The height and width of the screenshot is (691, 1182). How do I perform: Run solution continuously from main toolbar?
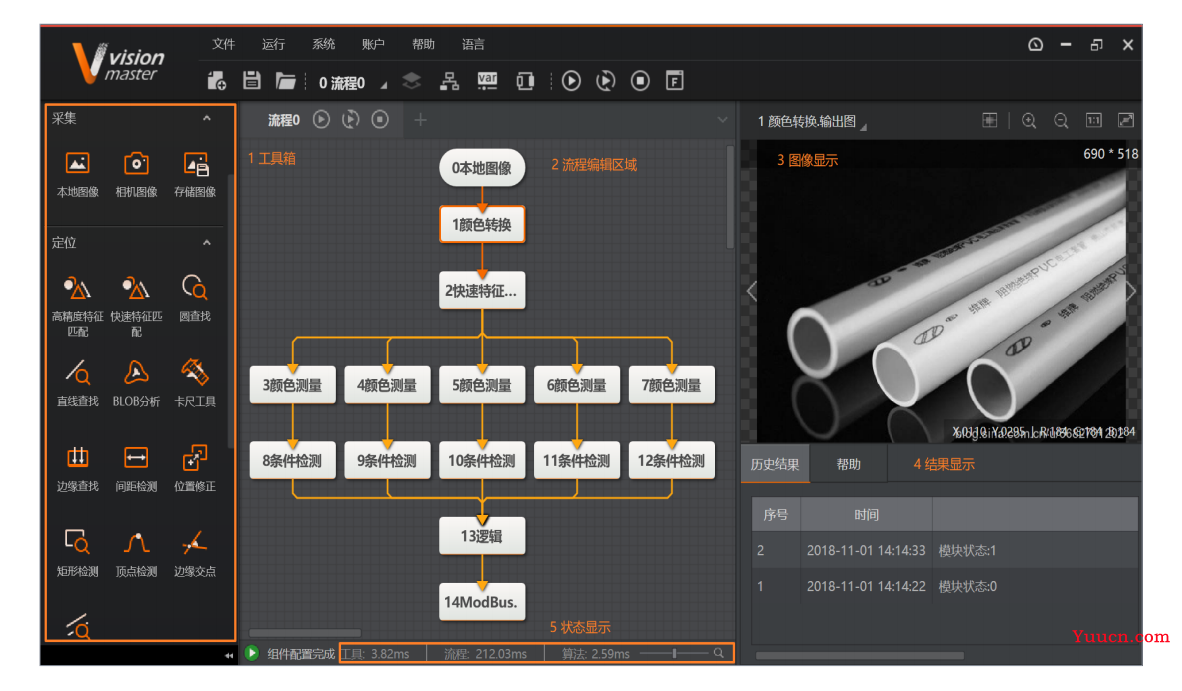point(606,81)
